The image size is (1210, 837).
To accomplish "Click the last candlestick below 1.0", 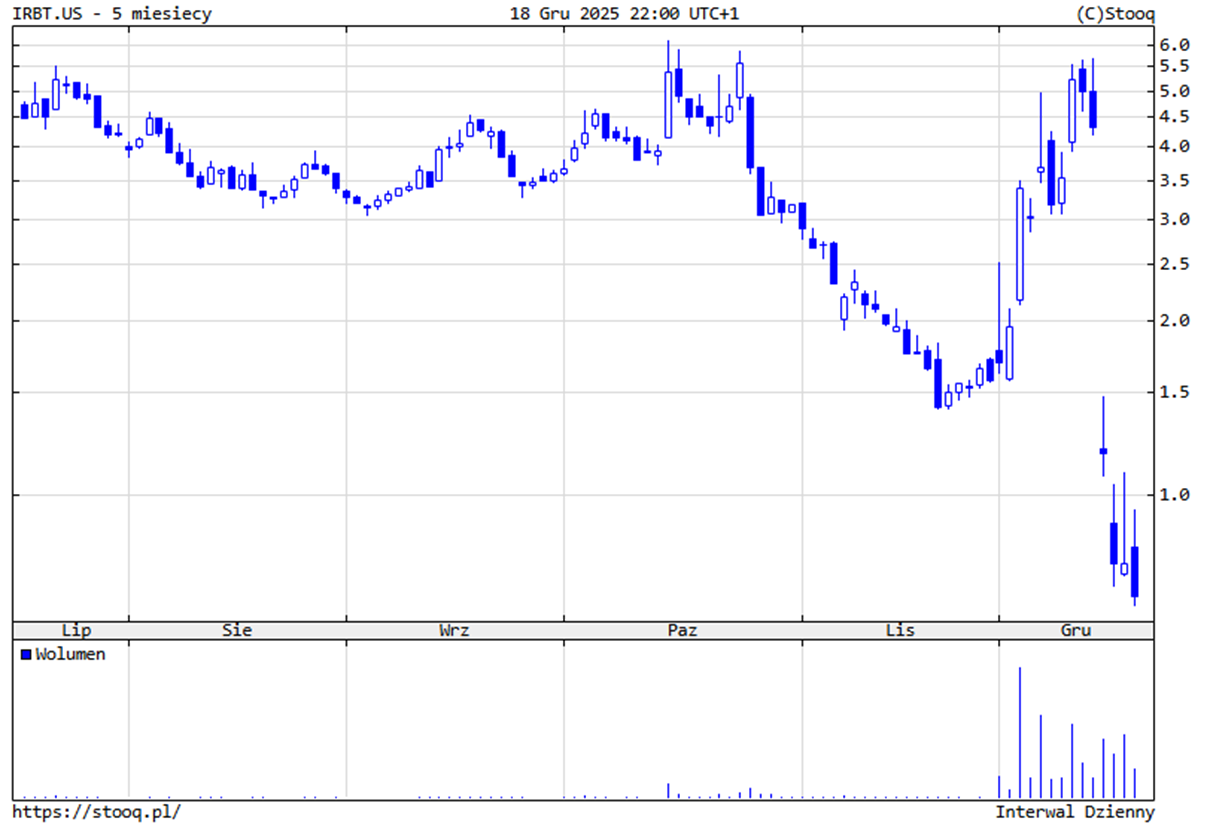I will (x=1134, y=572).
